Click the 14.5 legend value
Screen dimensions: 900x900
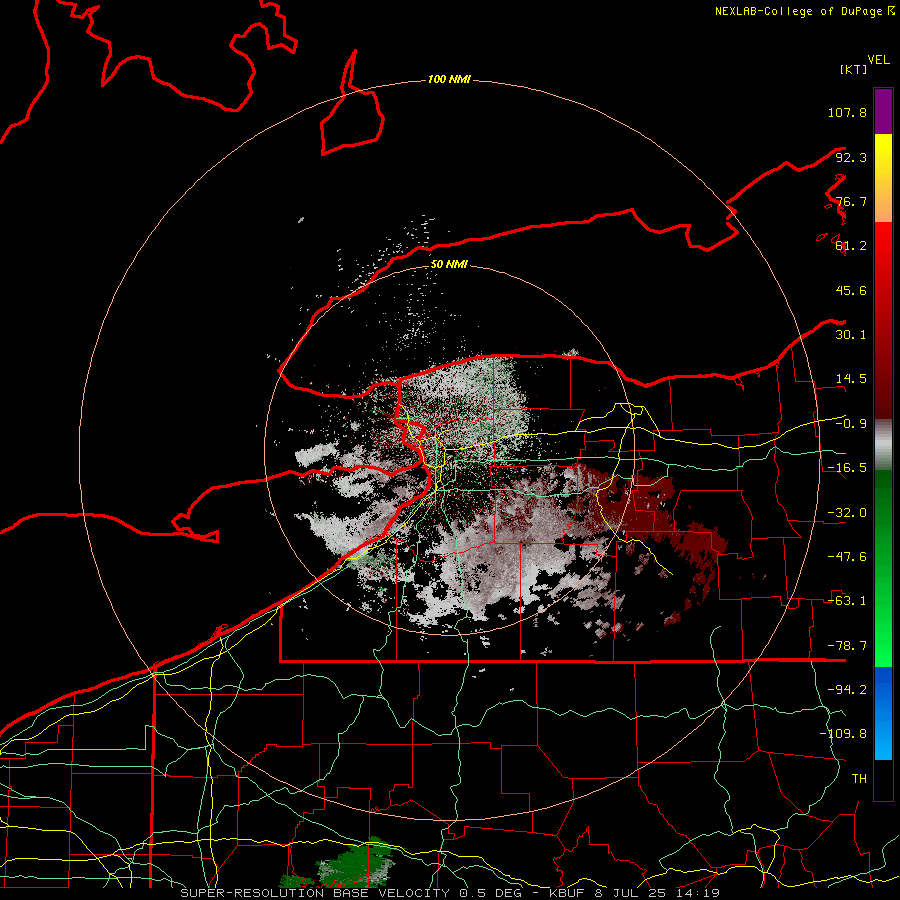click(851, 379)
